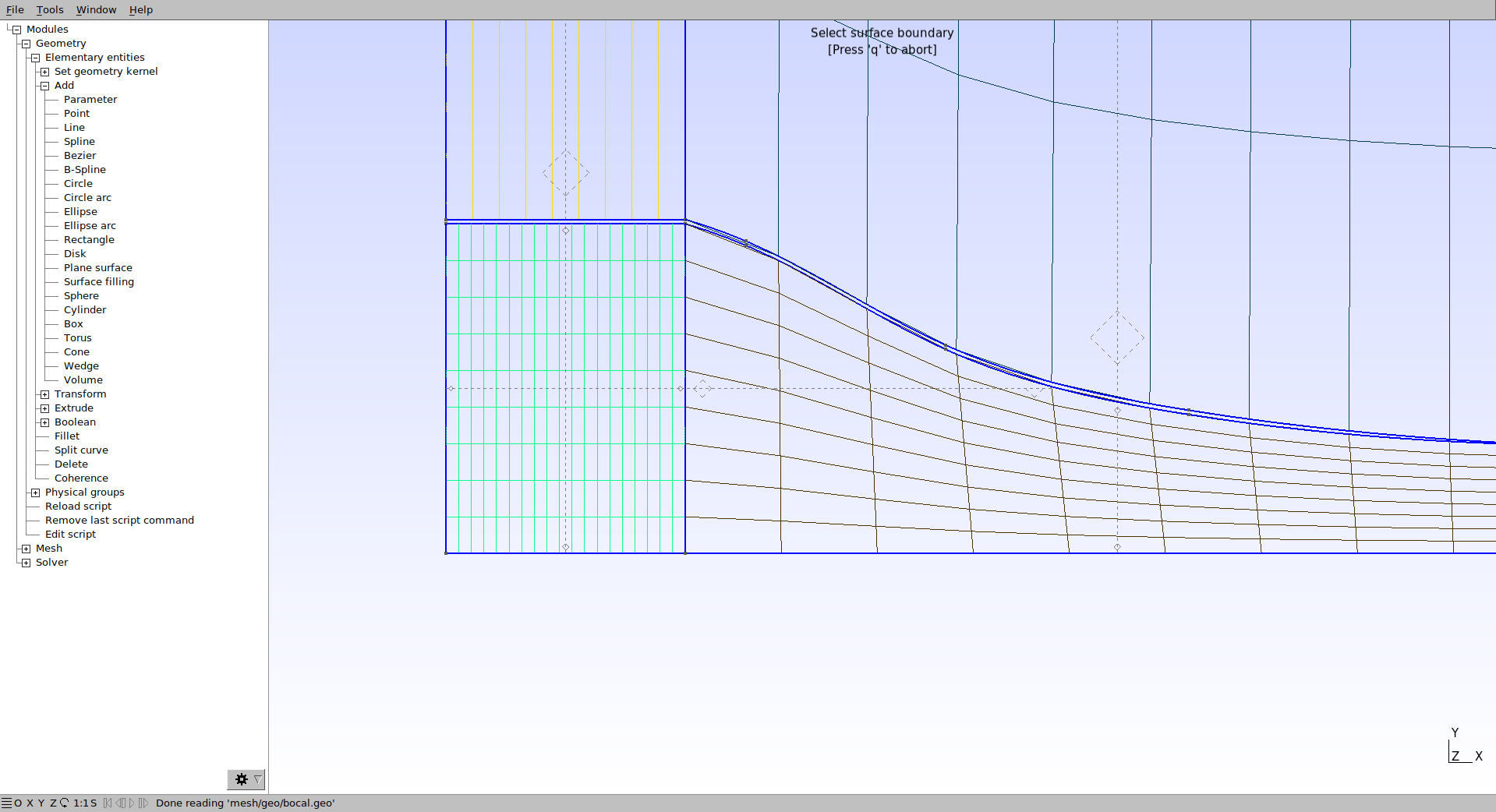Screen dimensions: 1496x812
Task: Step animation forward one frame
Action: click(143, 803)
